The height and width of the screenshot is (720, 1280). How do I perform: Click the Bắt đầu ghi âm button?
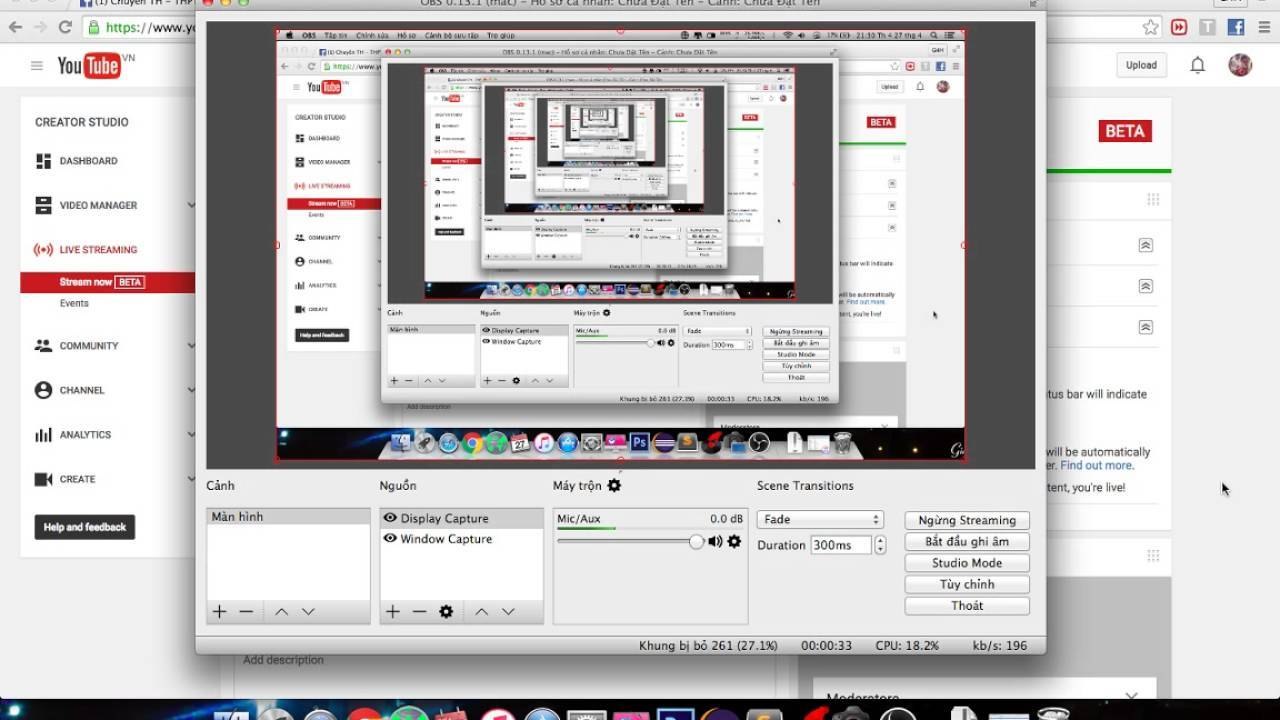967,542
